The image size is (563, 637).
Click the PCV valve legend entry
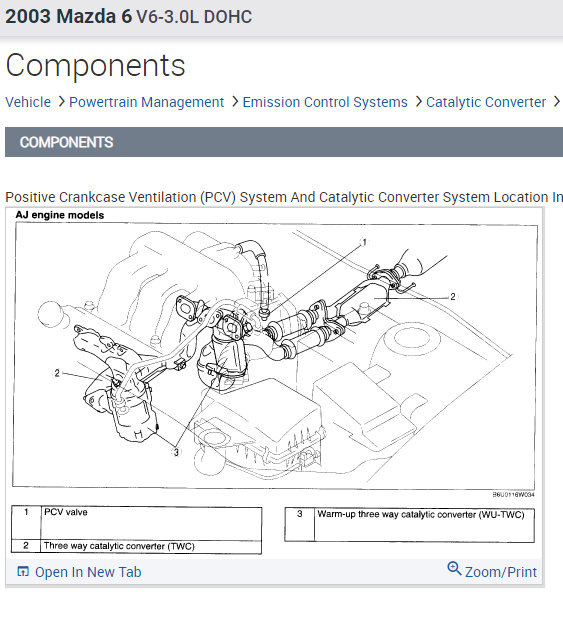[x=65, y=512]
